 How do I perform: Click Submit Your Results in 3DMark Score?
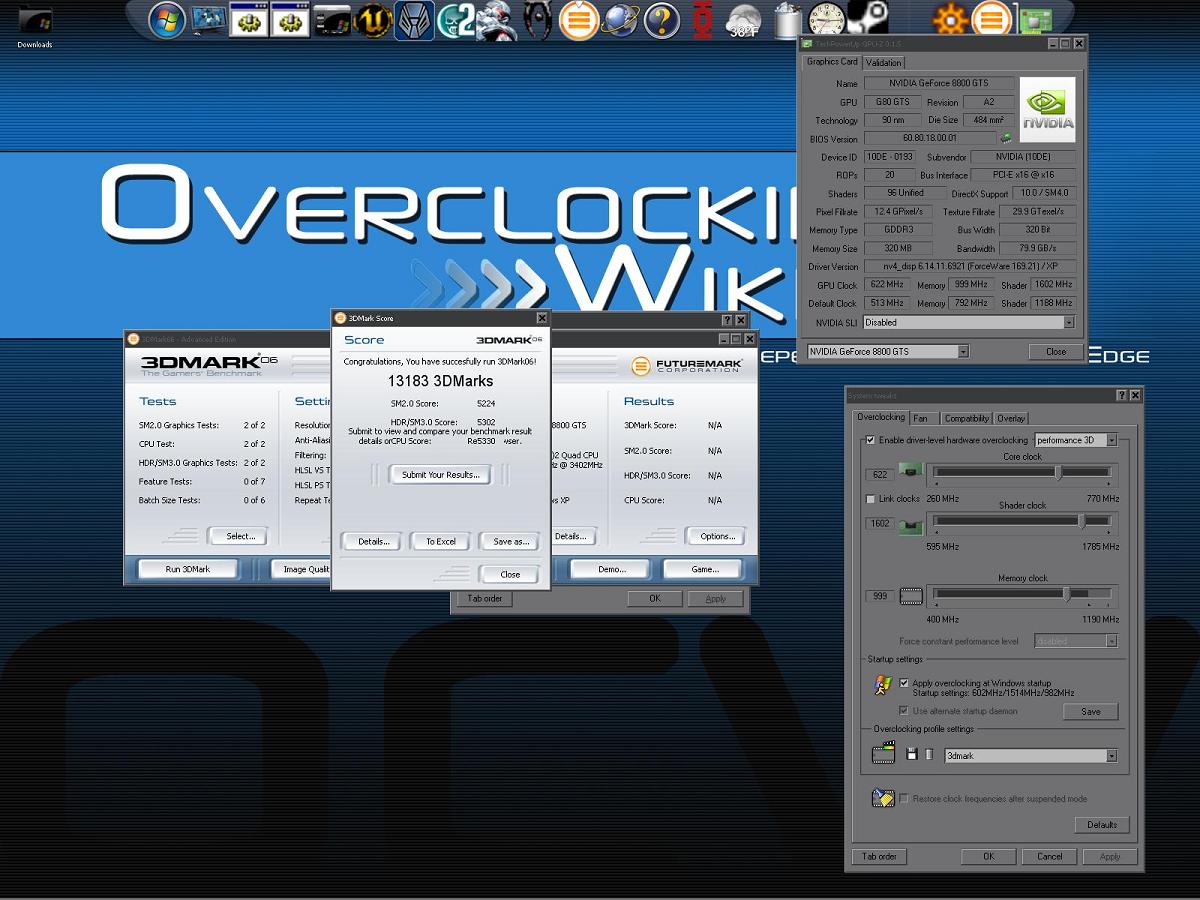click(440, 475)
